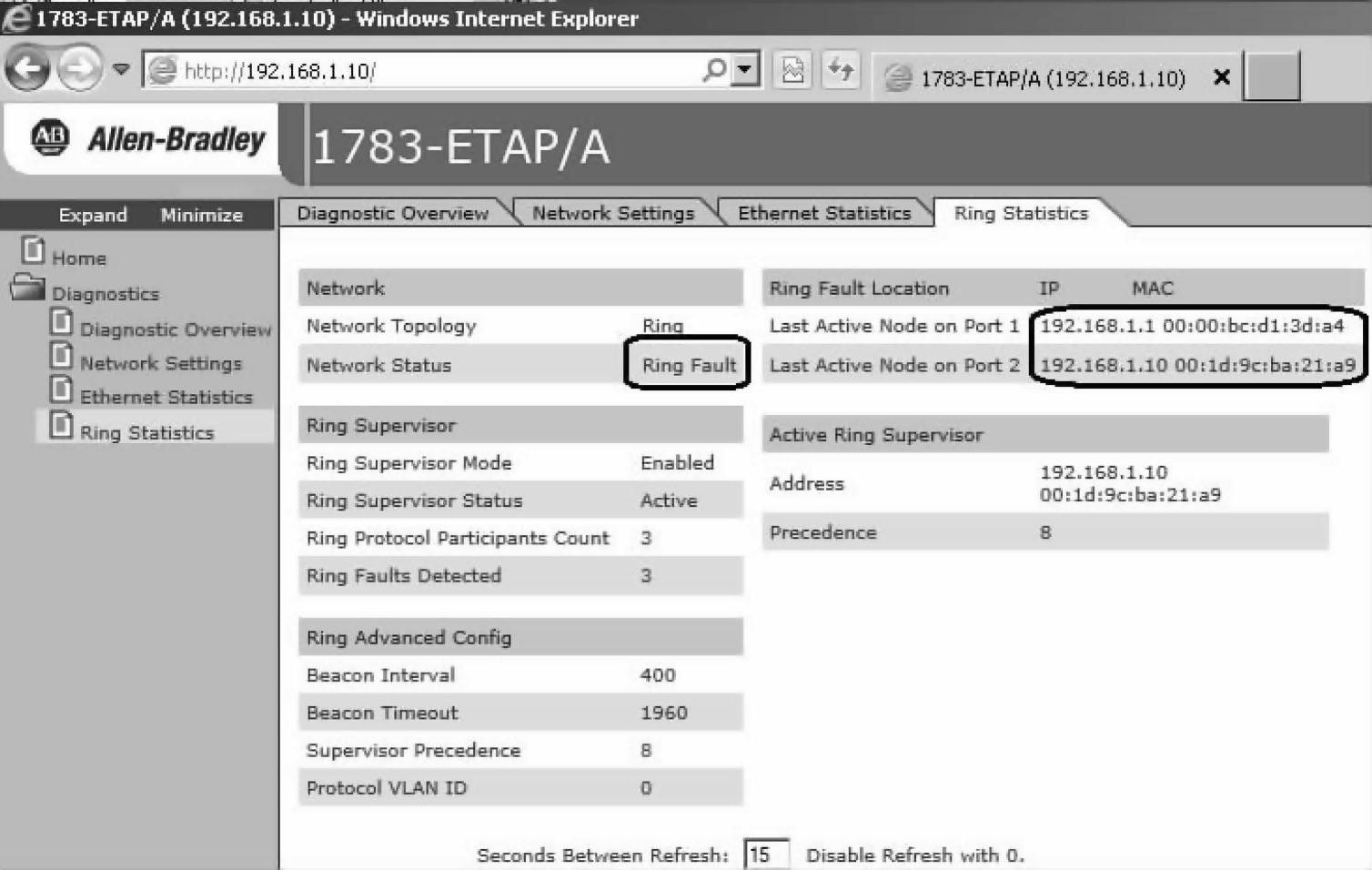1372x870 pixels.
Task: Click the compatibility view icon
Action: pos(792,70)
